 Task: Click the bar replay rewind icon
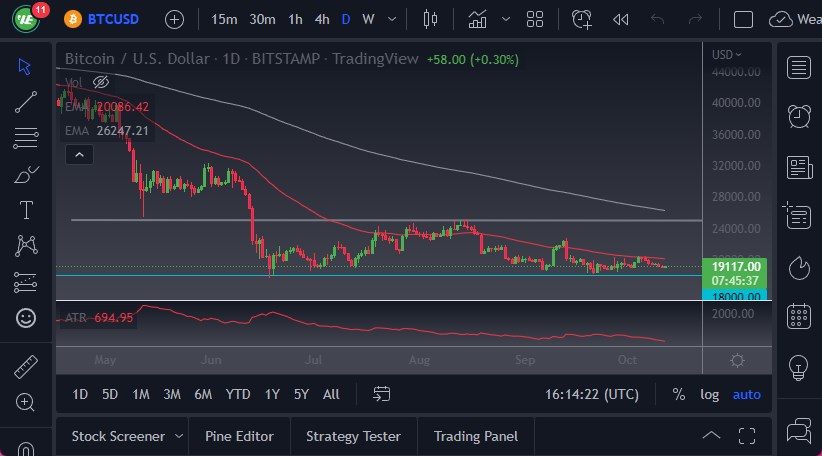(x=620, y=19)
